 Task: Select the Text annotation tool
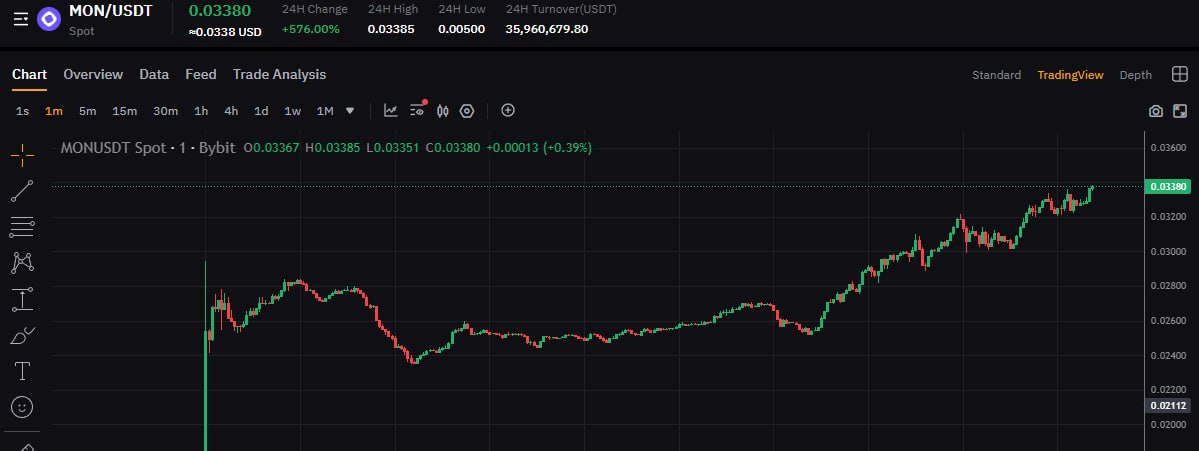(x=22, y=372)
